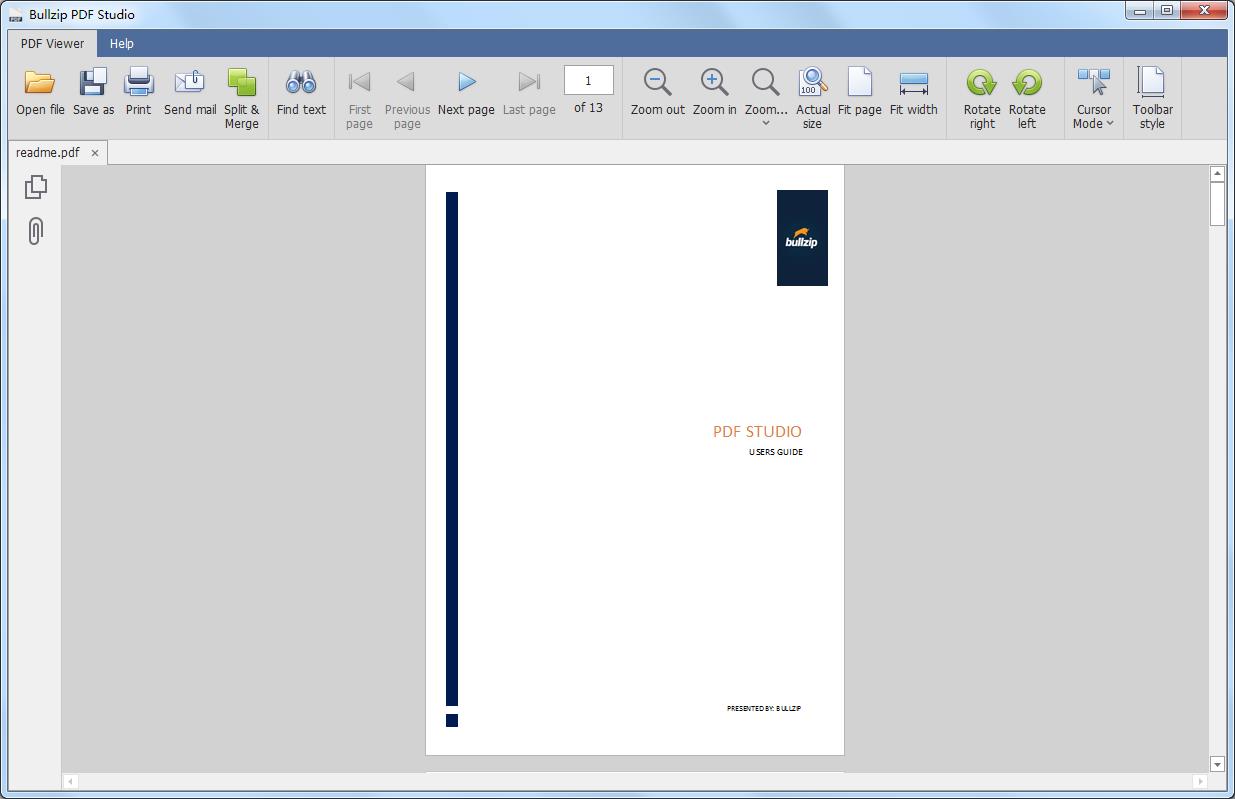1235x799 pixels.
Task: Go to the Next page
Action: [x=466, y=84]
